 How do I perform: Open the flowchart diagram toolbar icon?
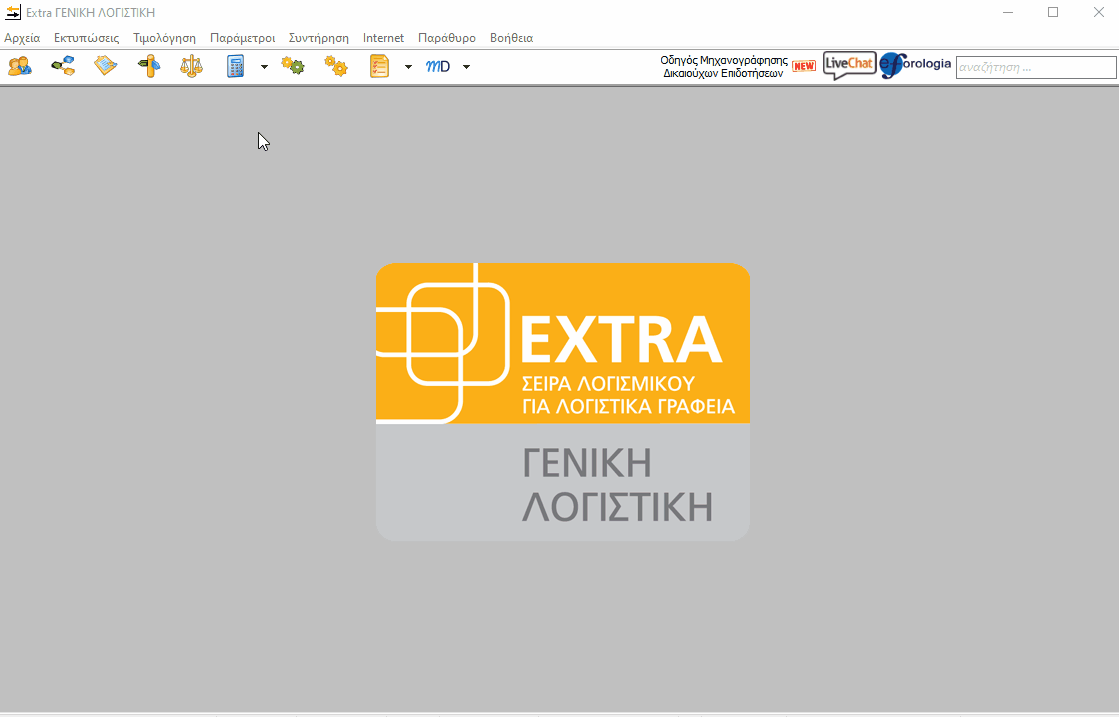coord(63,67)
